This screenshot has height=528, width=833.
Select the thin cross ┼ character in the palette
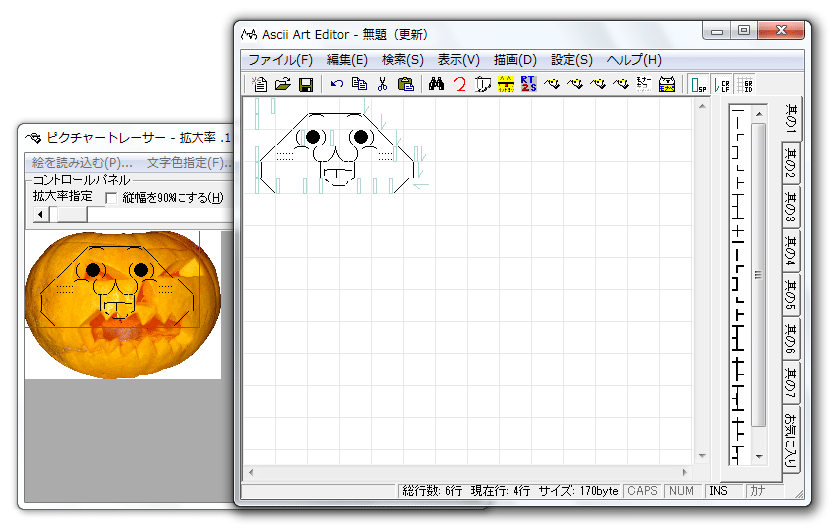pyautogui.click(x=738, y=231)
